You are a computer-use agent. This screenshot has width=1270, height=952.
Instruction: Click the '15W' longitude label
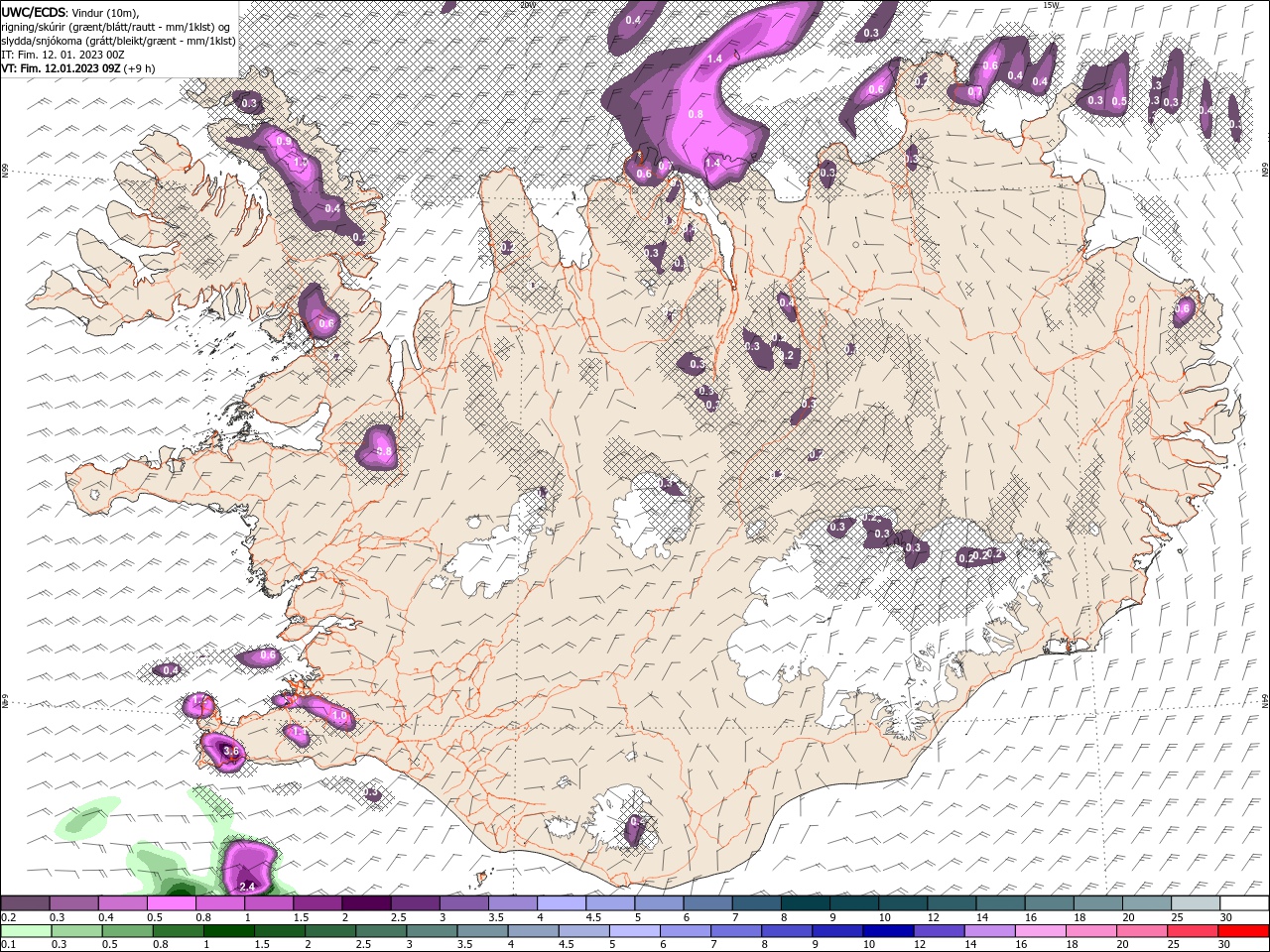coord(1051,5)
